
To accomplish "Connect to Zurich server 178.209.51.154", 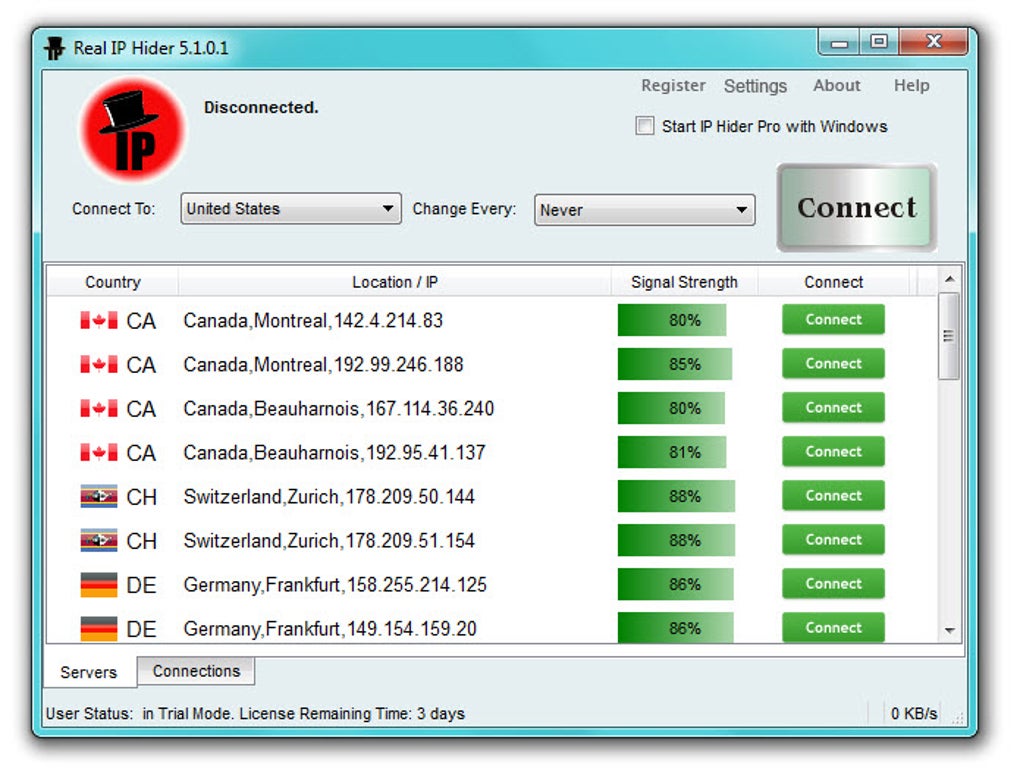I will pos(833,539).
